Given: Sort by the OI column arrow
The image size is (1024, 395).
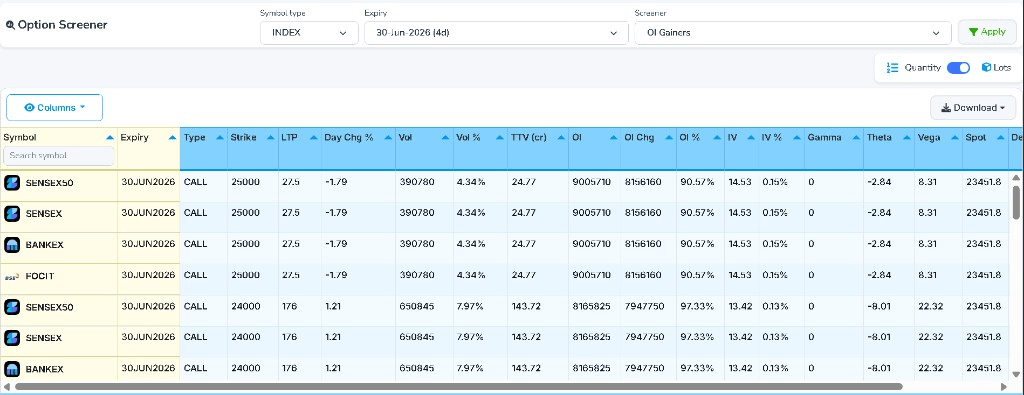Looking at the screenshot, I should pos(613,138).
